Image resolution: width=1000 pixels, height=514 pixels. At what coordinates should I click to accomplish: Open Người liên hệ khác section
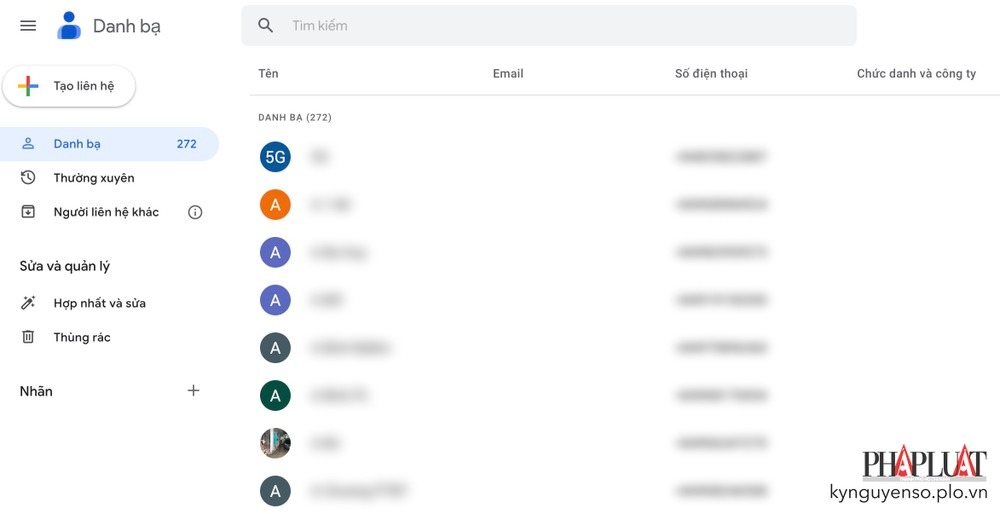106,212
